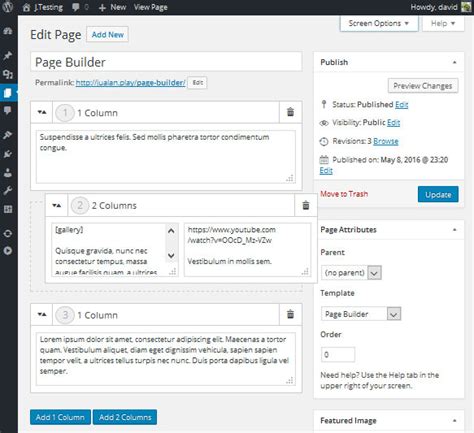Open the Comments sidebar icon
Image resolution: width=474 pixels, height=433 pixels.
pyautogui.click(x=8, y=110)
